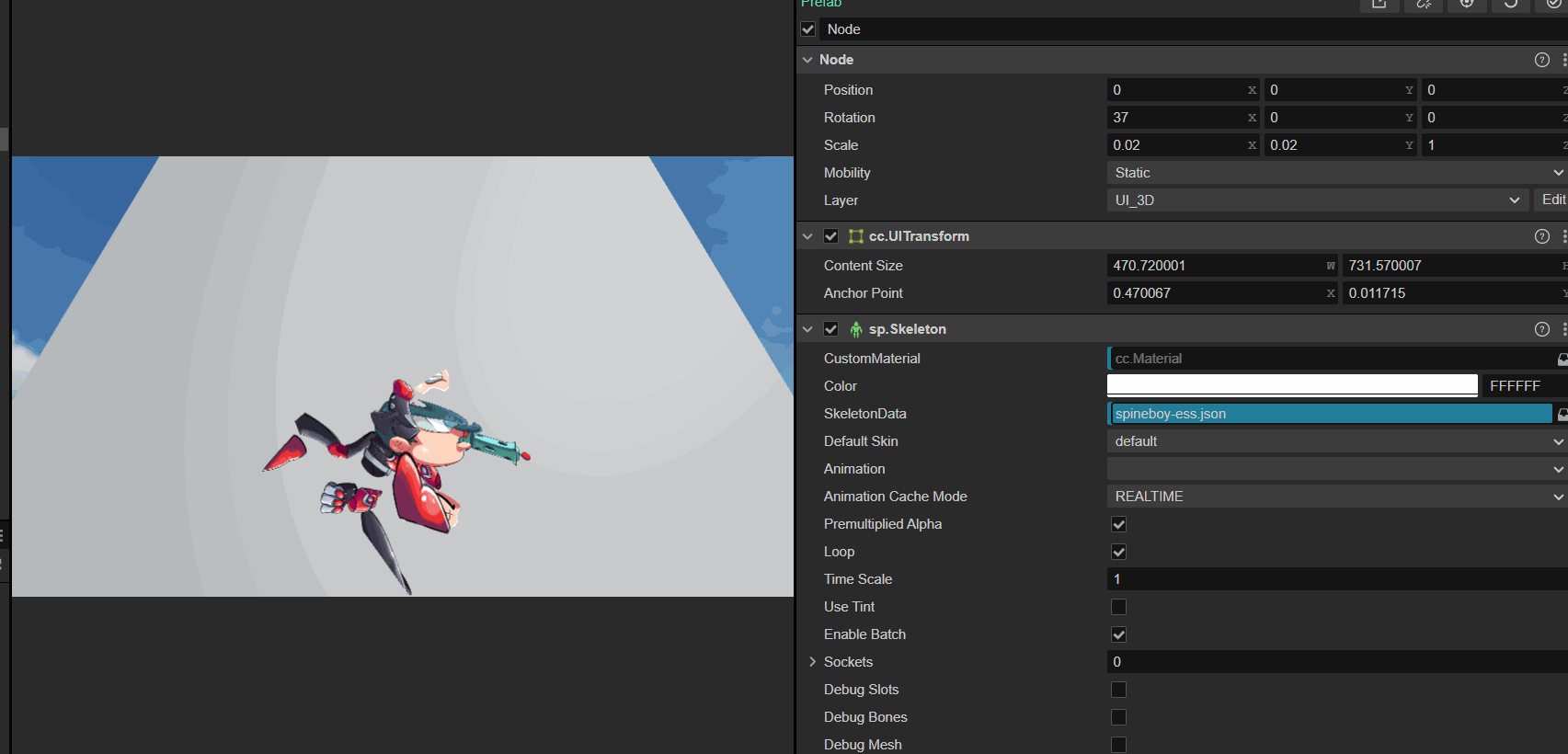Screen dimensions: 1568x754
Task: Open the Animation Cache Mode dropdown
Action: click(x=1337, y=497)
